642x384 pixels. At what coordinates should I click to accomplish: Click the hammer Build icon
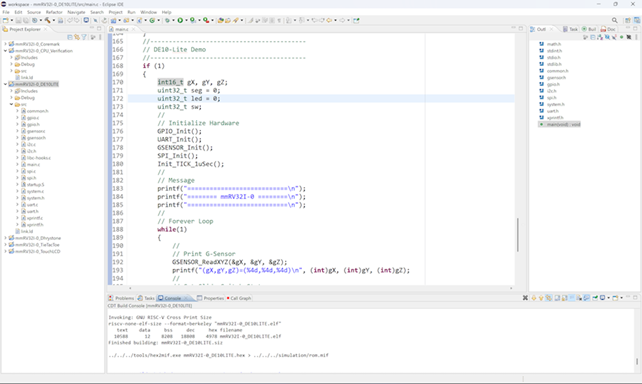pos(48,20)
